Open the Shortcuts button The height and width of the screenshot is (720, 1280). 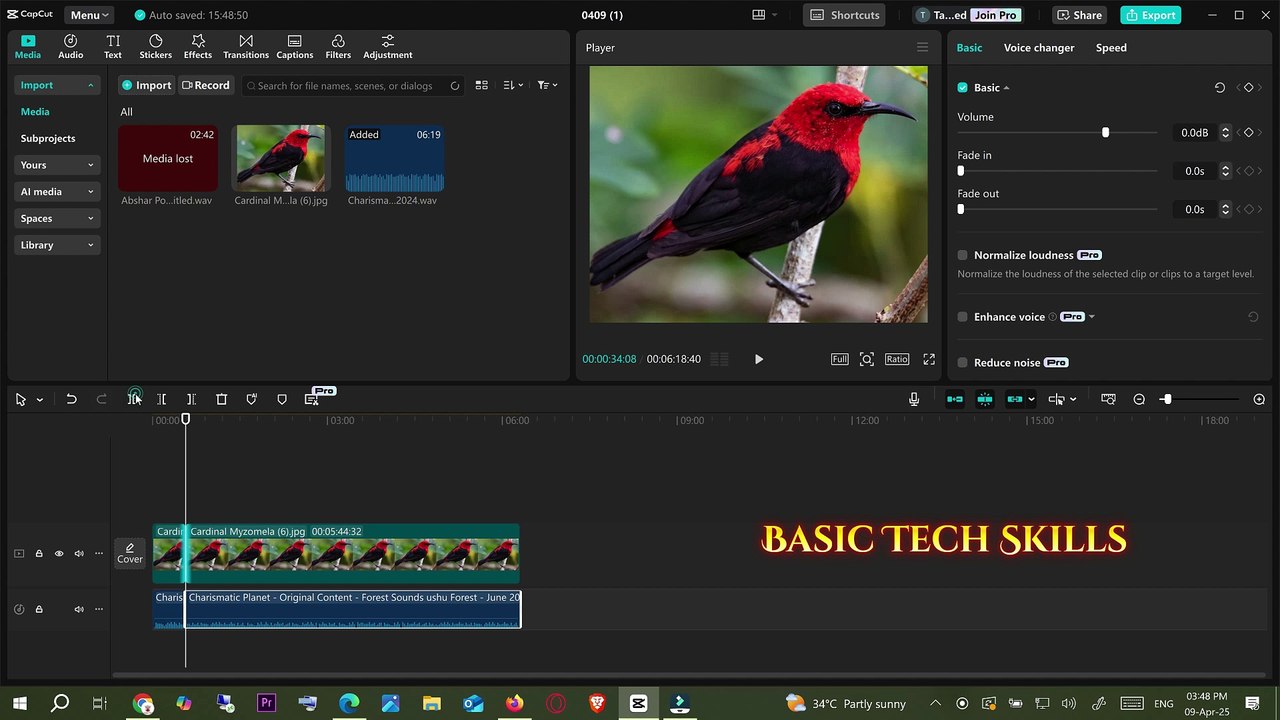click(x=846, y=15)
